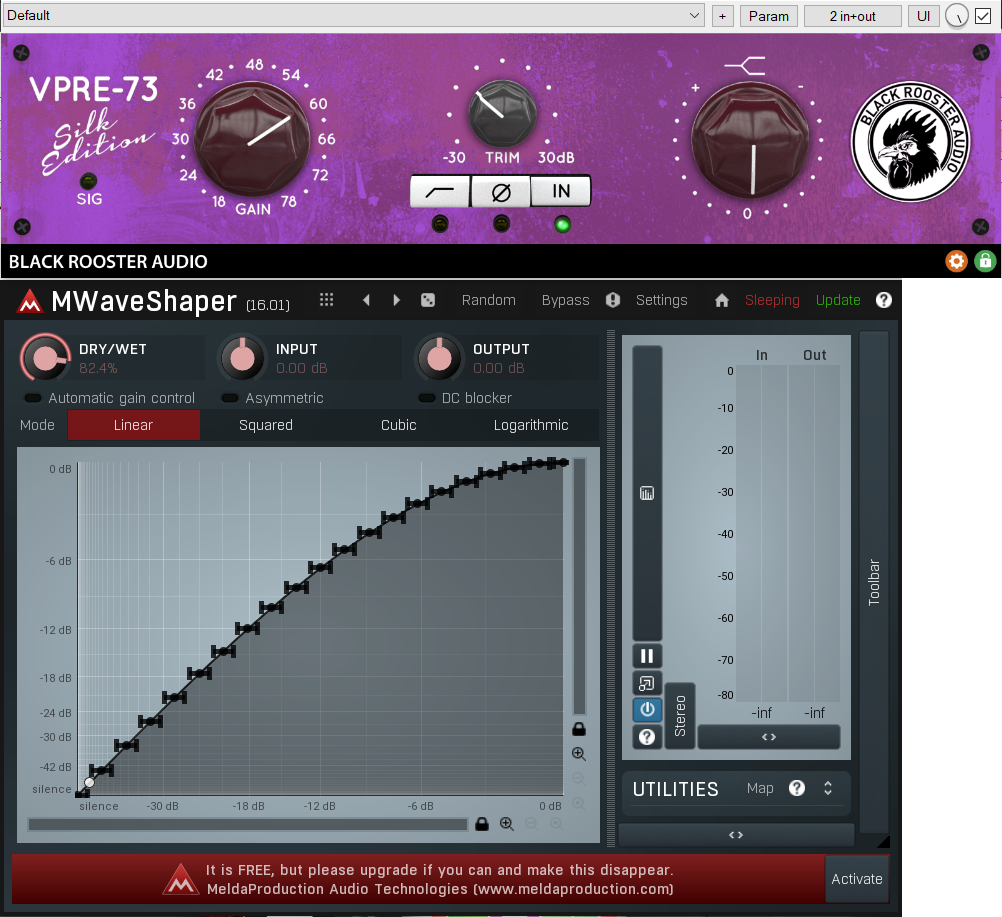
Task: Click the MWaveShaper red M logo
Action: [x=29, y=301]
